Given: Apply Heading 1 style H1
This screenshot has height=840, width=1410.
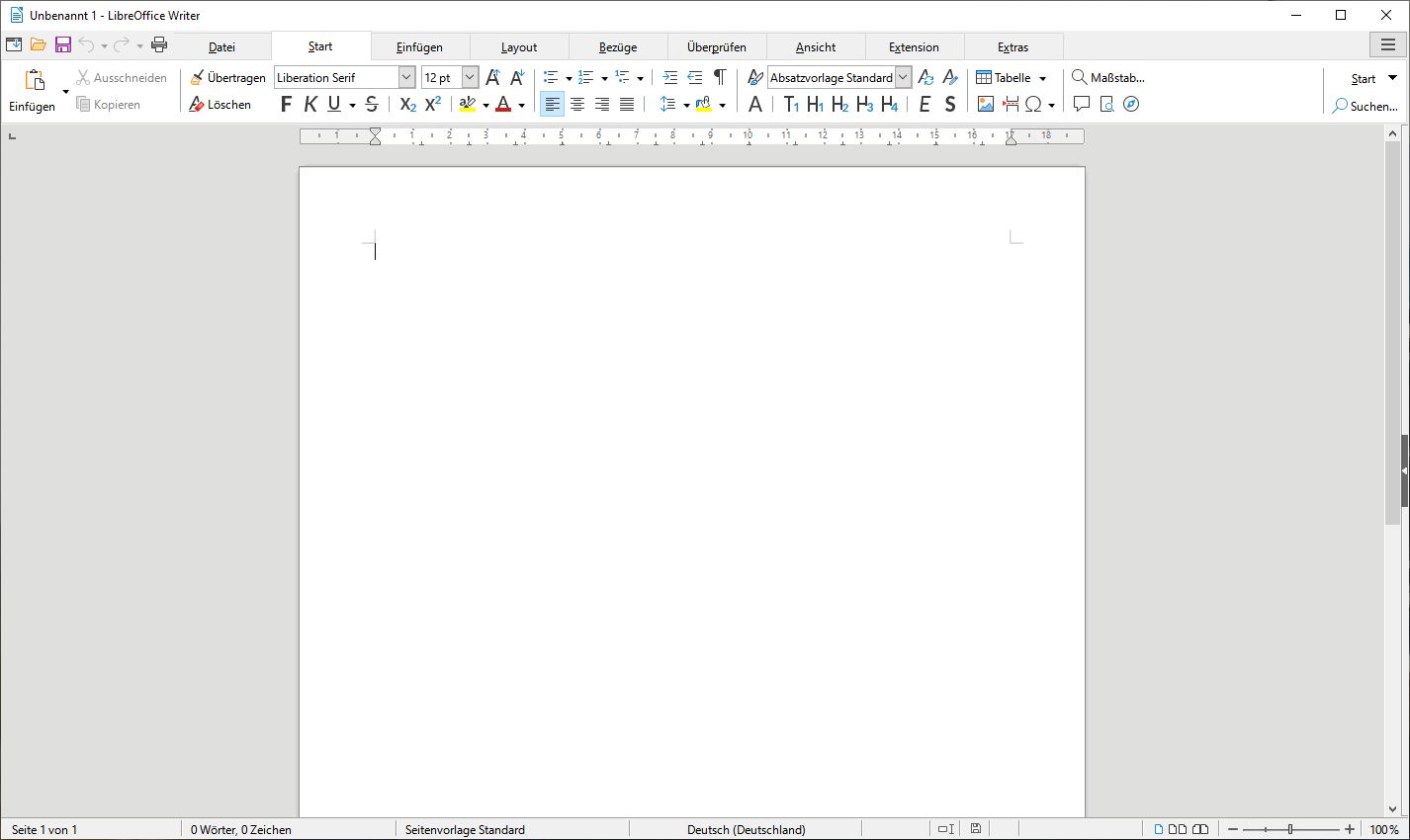Looking at the screenshot, I should (815, 104).
